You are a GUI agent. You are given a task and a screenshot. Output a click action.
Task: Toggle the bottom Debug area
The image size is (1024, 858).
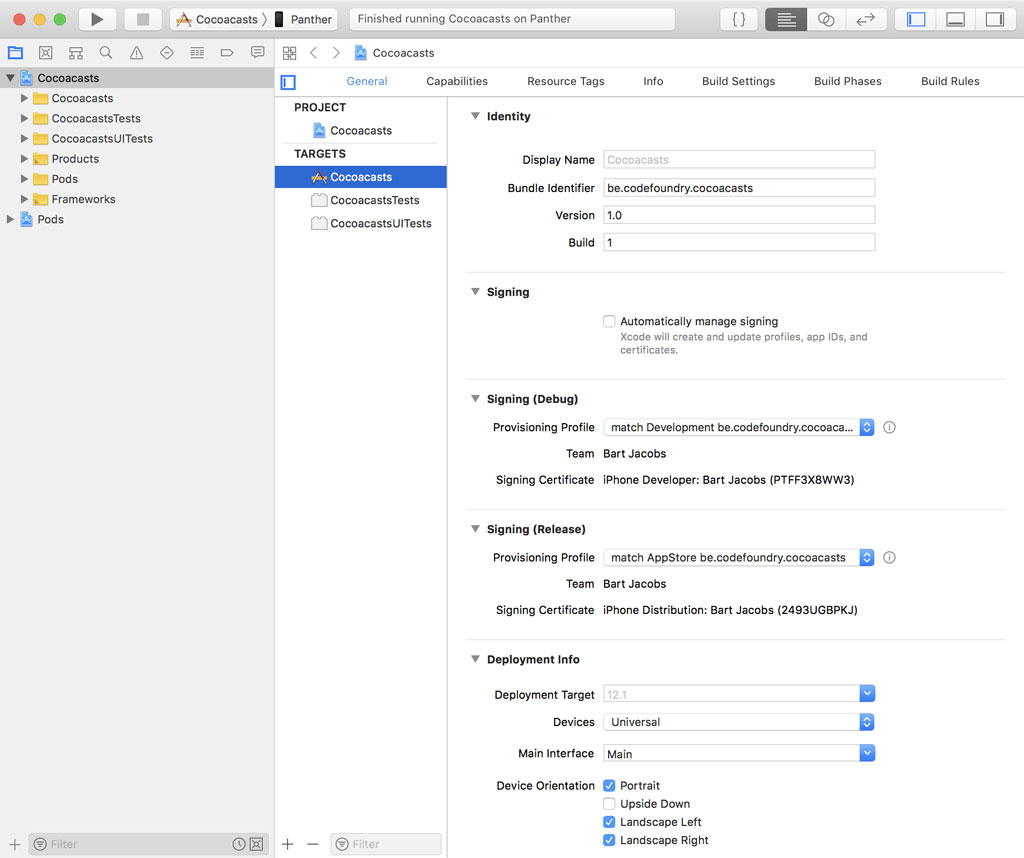click(955, 19)
